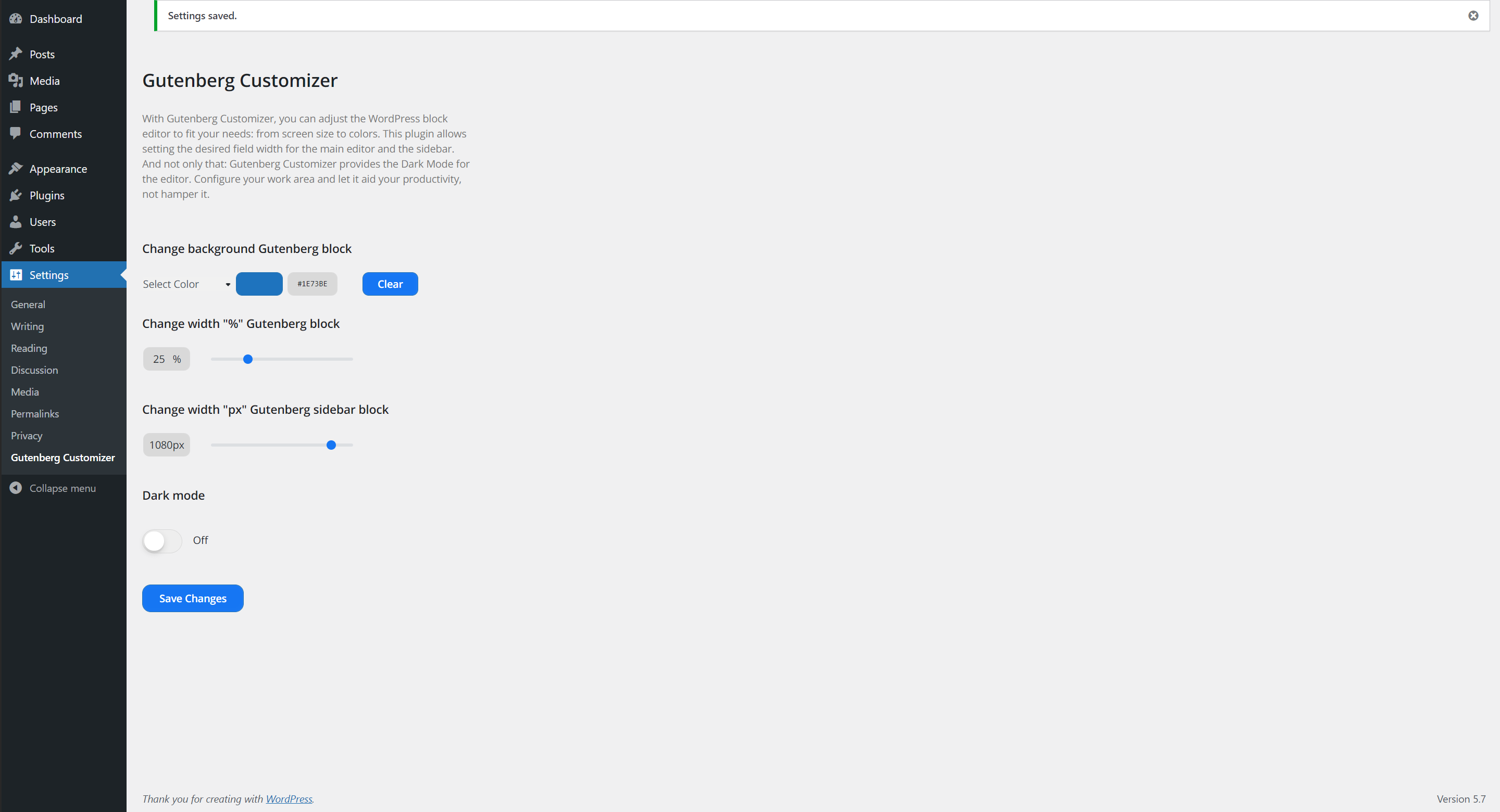
Task: Click the Save Changes button
Action: [193, 599]
